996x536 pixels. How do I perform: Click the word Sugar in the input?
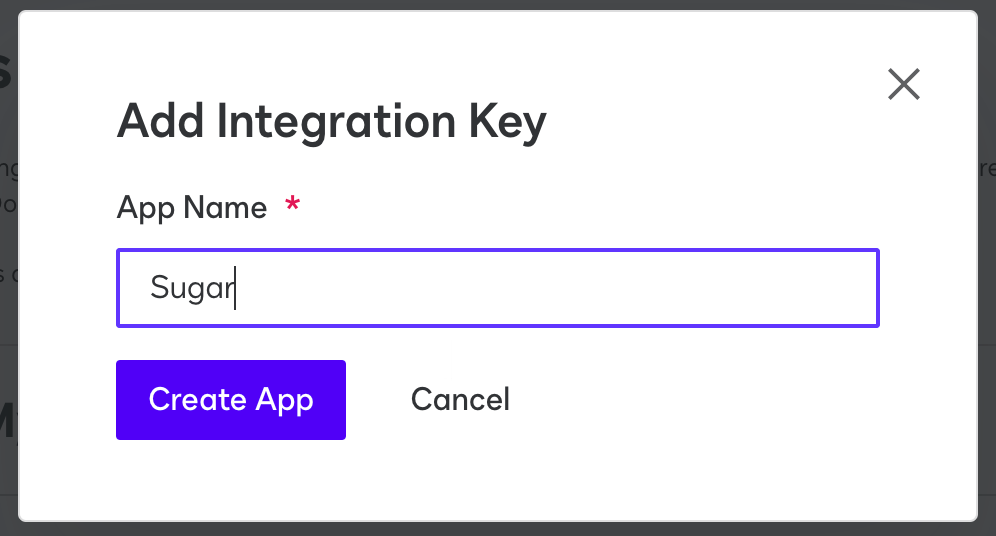click(191, 288)
